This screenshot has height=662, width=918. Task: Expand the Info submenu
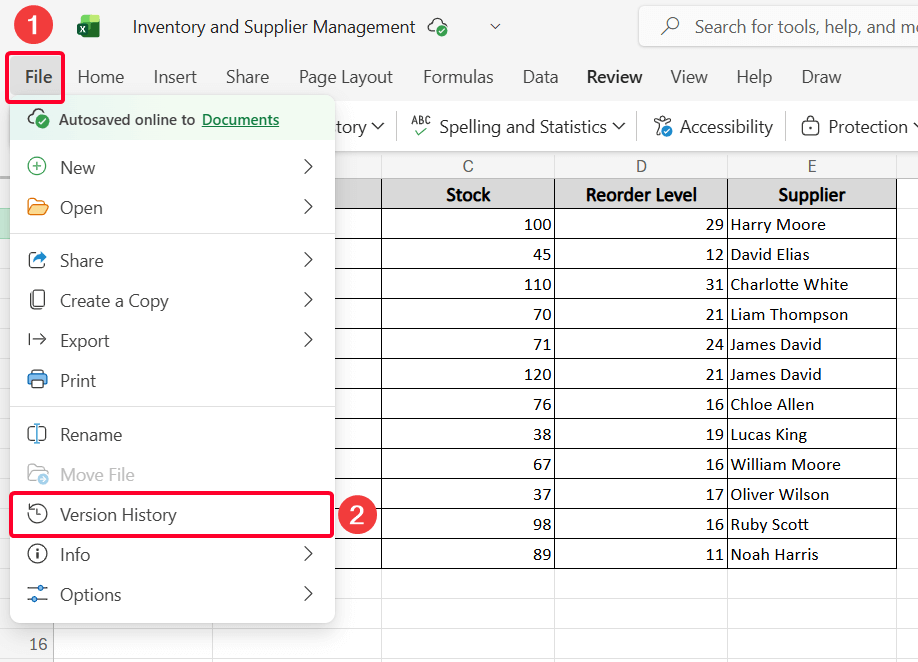[x=77, y=554]
